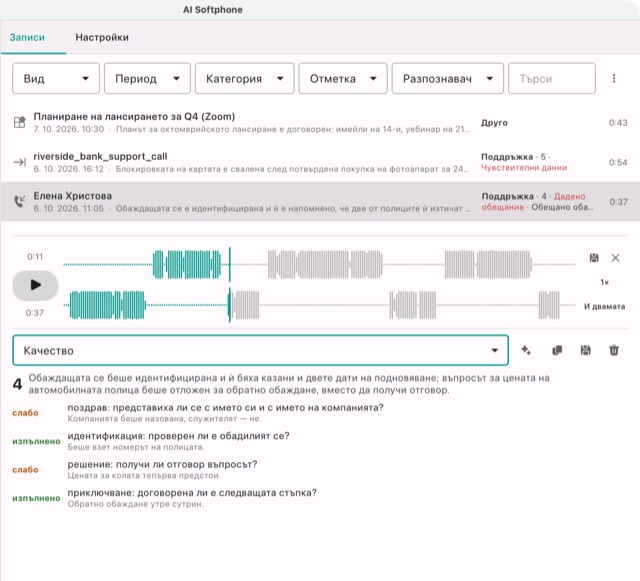Click the current time 0:11 label
The width and height of the screenshot is (640, 581).
click(35, 257)
